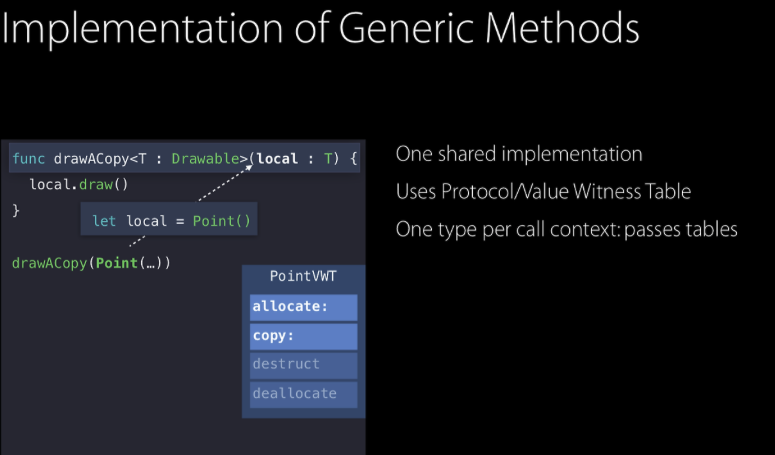Viewport: 775px width, 455px height.
Task: Click the 'let local = Point()' box
Action: tap(169, 219)
